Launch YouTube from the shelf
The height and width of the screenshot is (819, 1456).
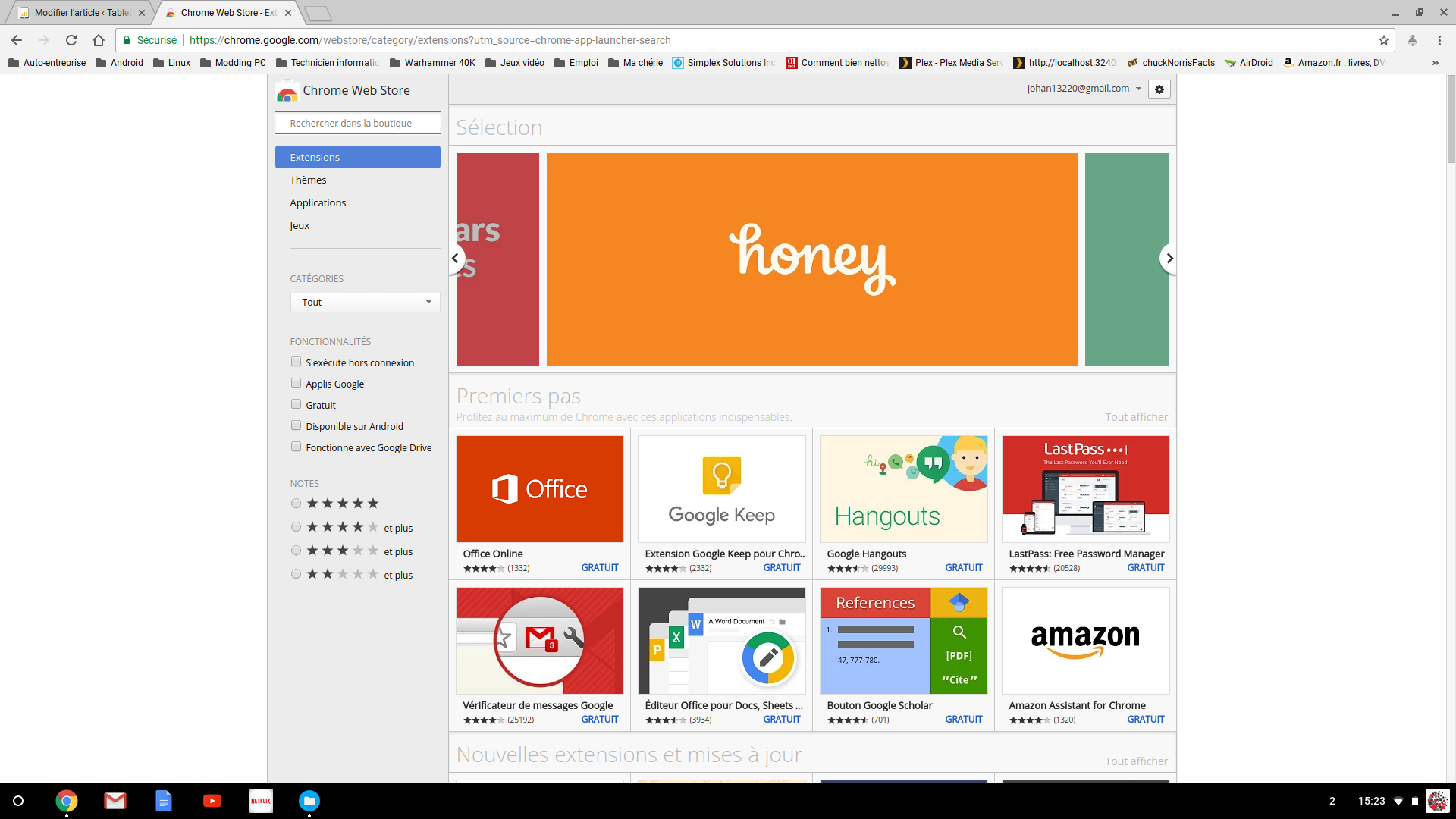tap(212, 801)
